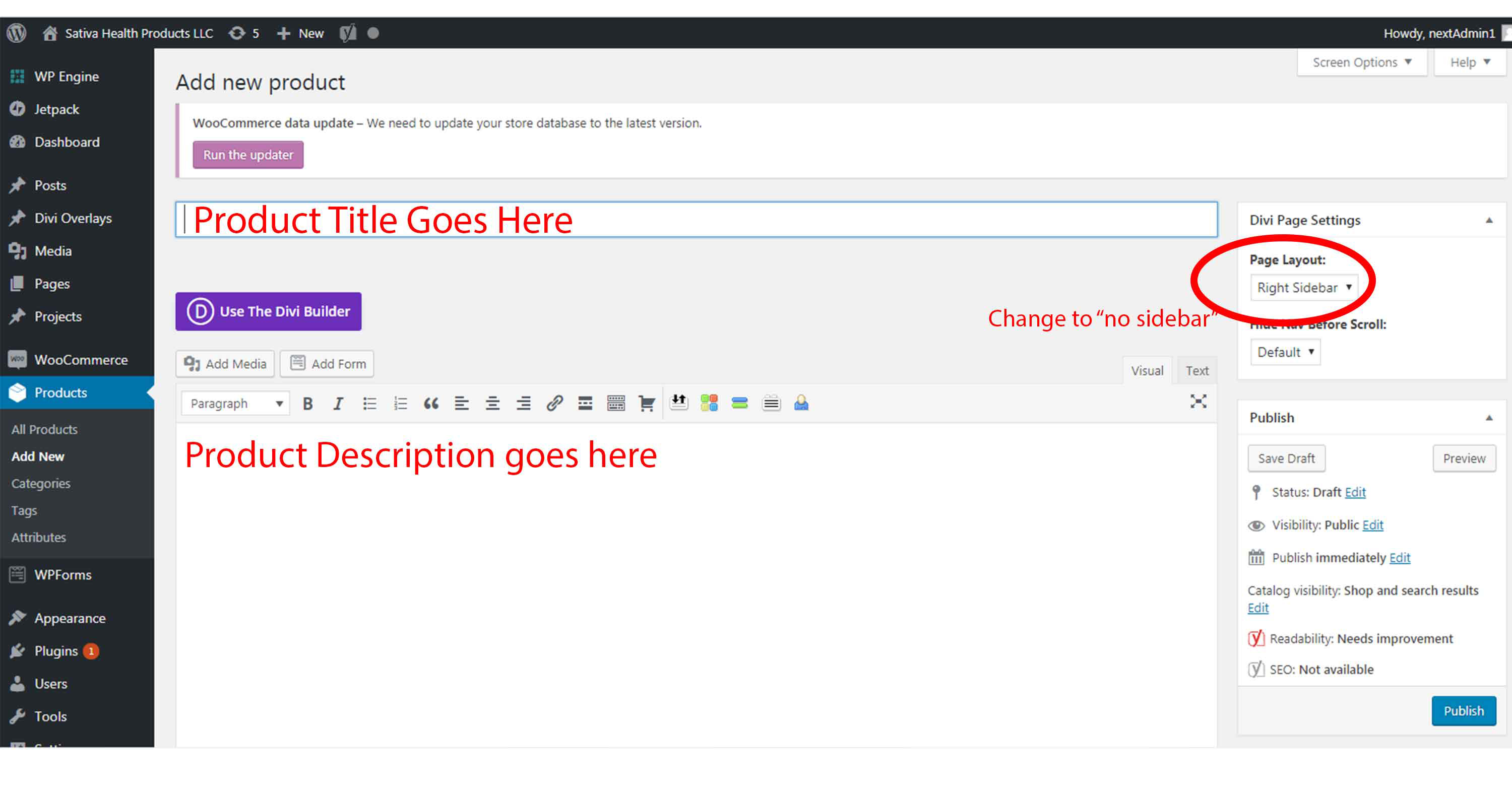Click the Yoast SEO admin bar icon
1512x792 pixels.
click(x=348, y=33)
